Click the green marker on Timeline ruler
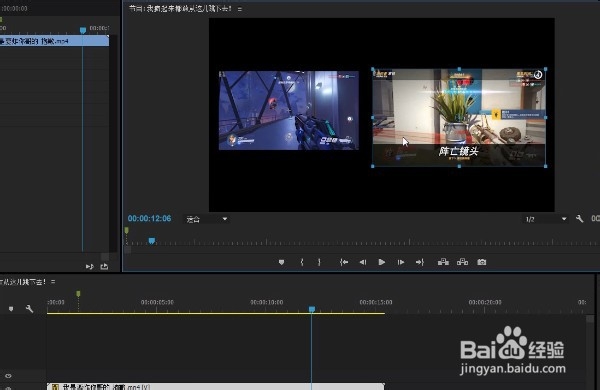Viewport: 600px width, 390px height. [78, 294]
